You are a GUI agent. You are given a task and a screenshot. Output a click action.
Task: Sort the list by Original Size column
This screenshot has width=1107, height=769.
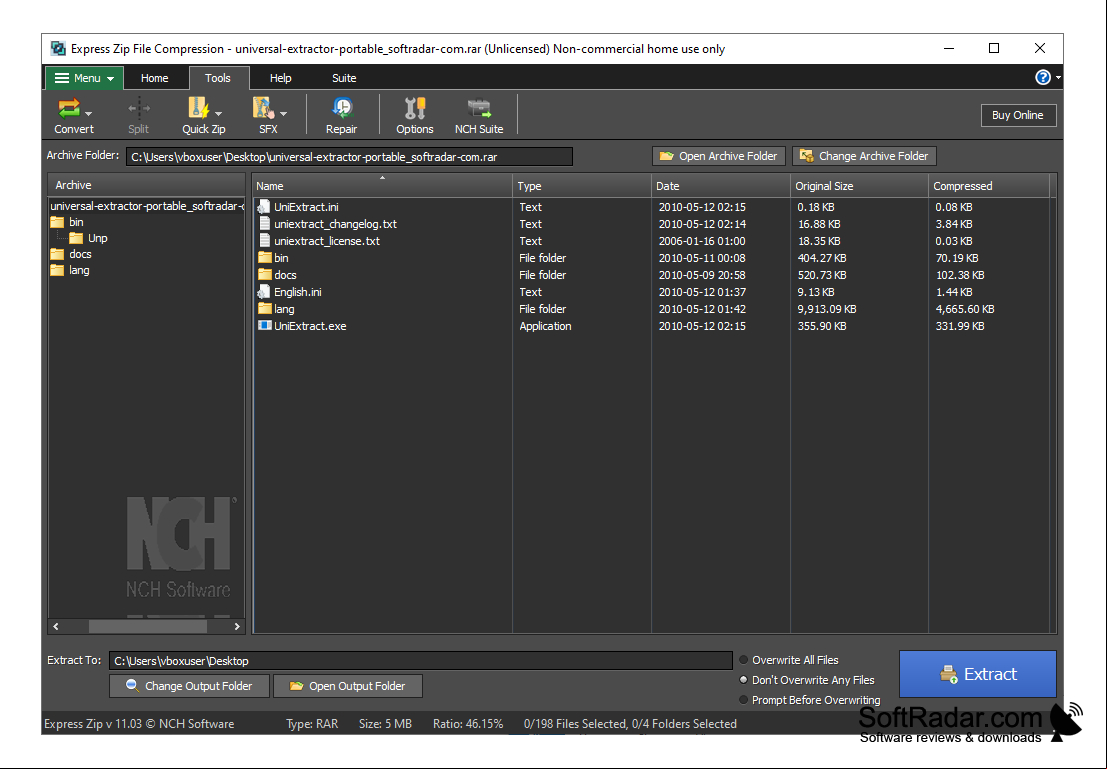[859, 186]
